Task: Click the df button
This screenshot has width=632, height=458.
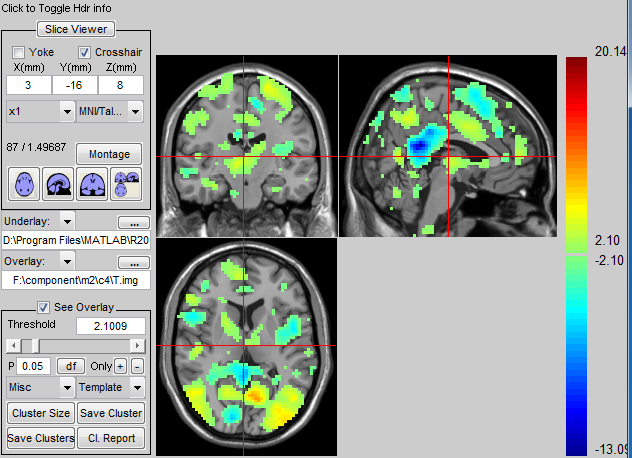Action: tap(71, 366)
